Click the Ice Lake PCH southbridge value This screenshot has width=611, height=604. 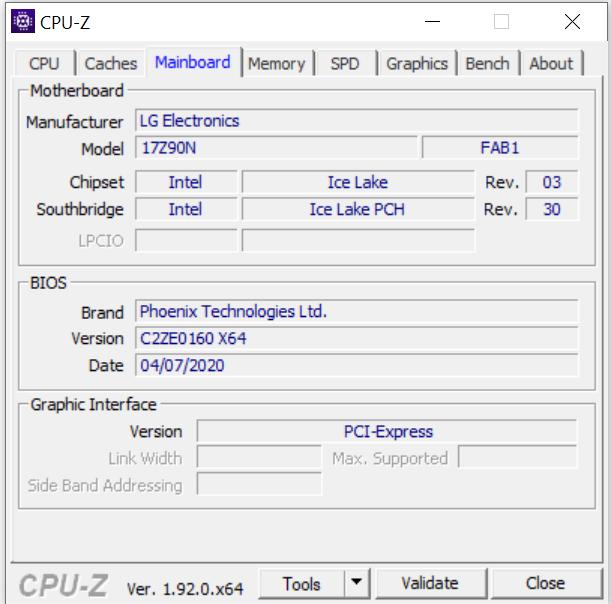(358, 209)
